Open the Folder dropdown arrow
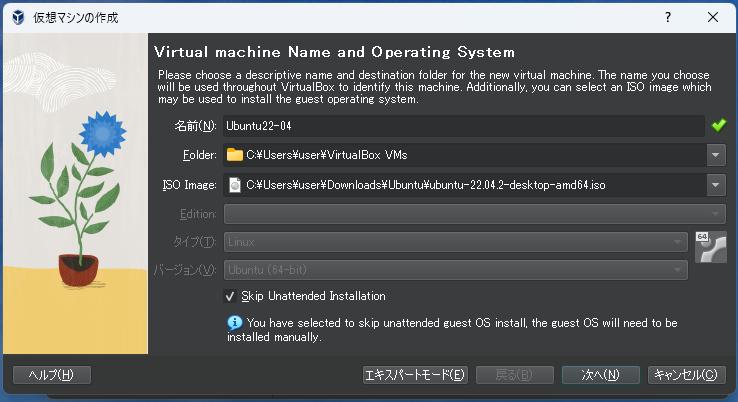 click(x=716, y=155)
